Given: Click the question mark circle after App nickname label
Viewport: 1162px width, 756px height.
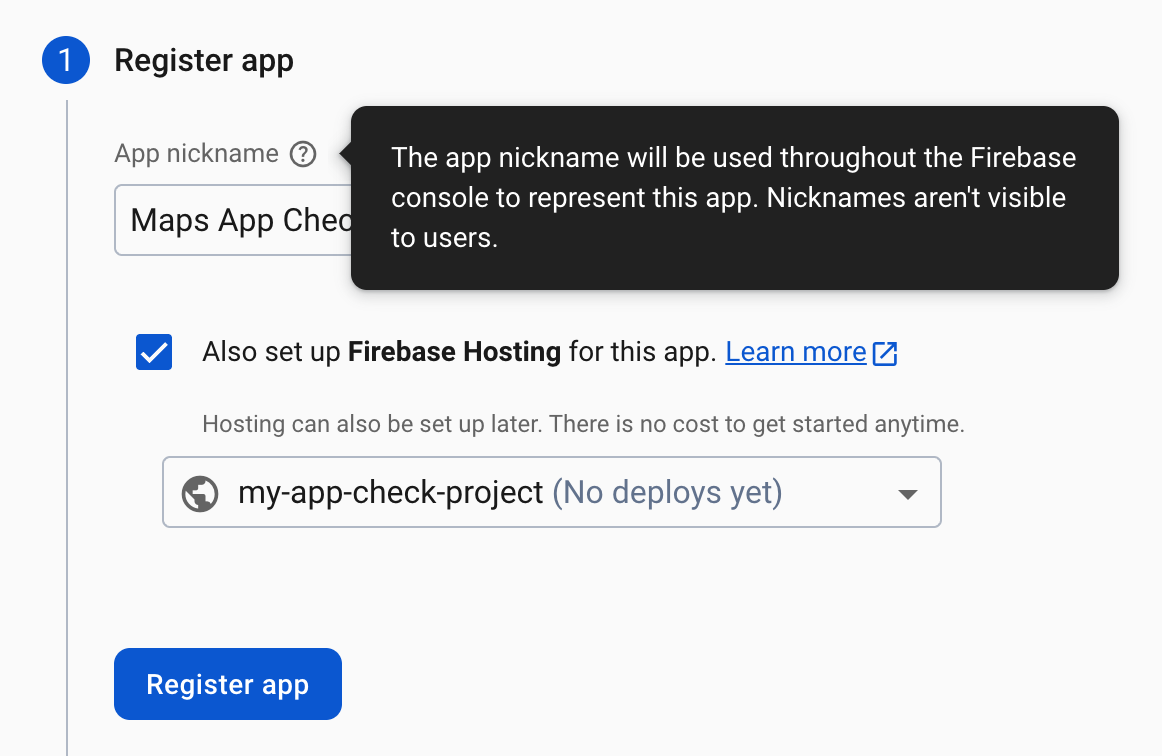Looking at the screenshot, I should 303,153.
